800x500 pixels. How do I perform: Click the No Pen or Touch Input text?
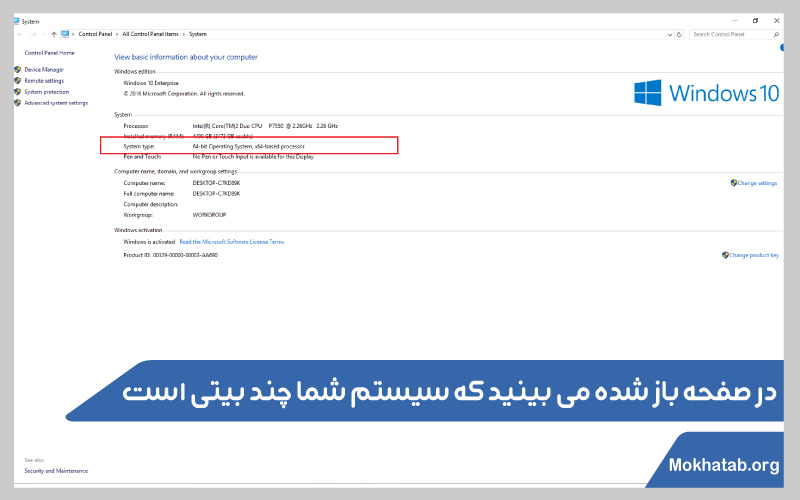coord(253,157)
